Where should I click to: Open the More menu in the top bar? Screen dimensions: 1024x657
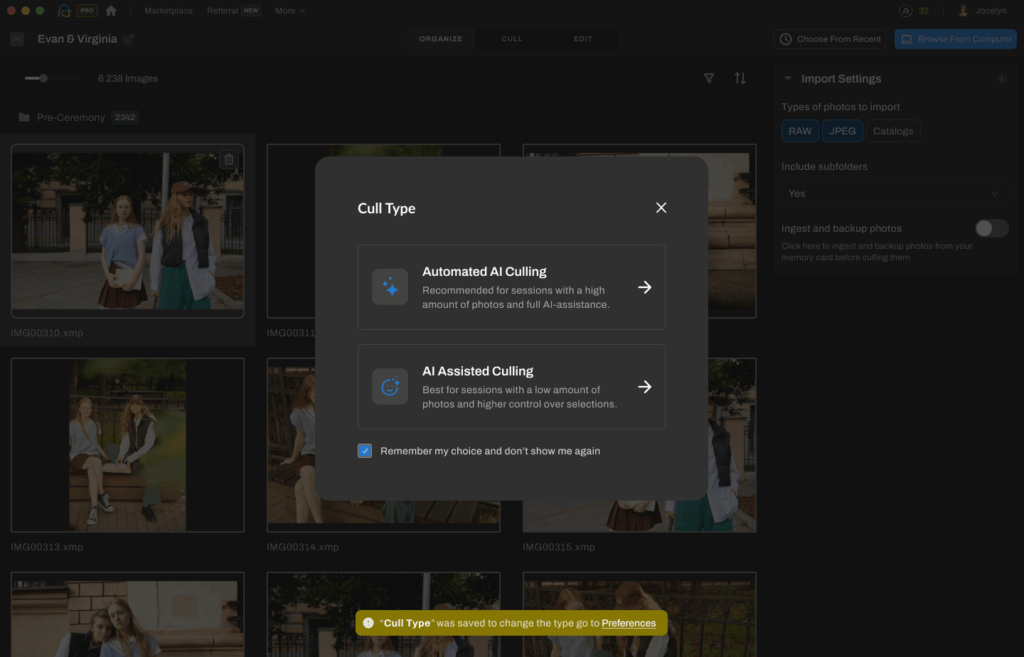(289, 10)
